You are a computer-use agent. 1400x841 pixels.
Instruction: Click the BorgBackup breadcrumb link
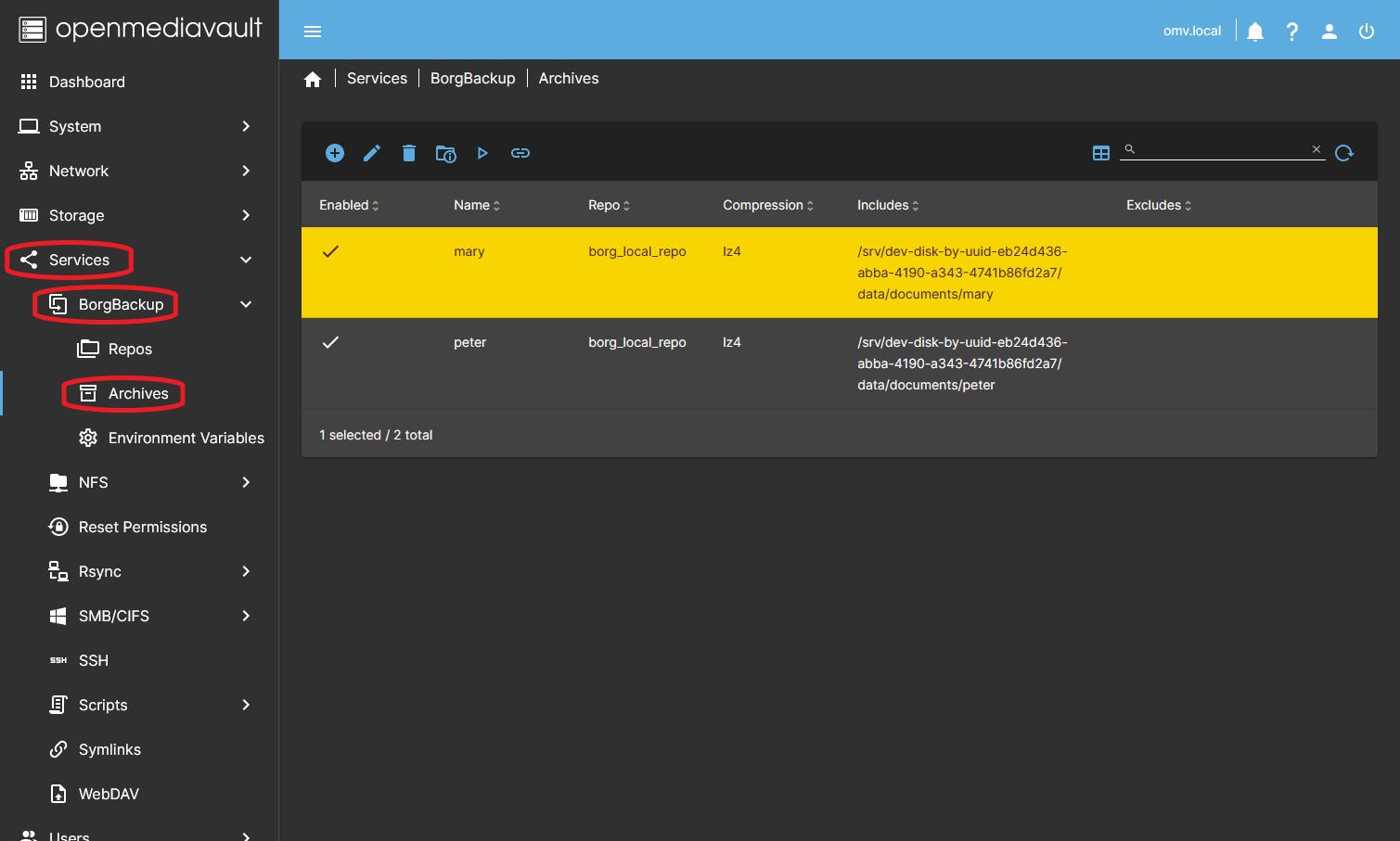click(x=472, y=79)
